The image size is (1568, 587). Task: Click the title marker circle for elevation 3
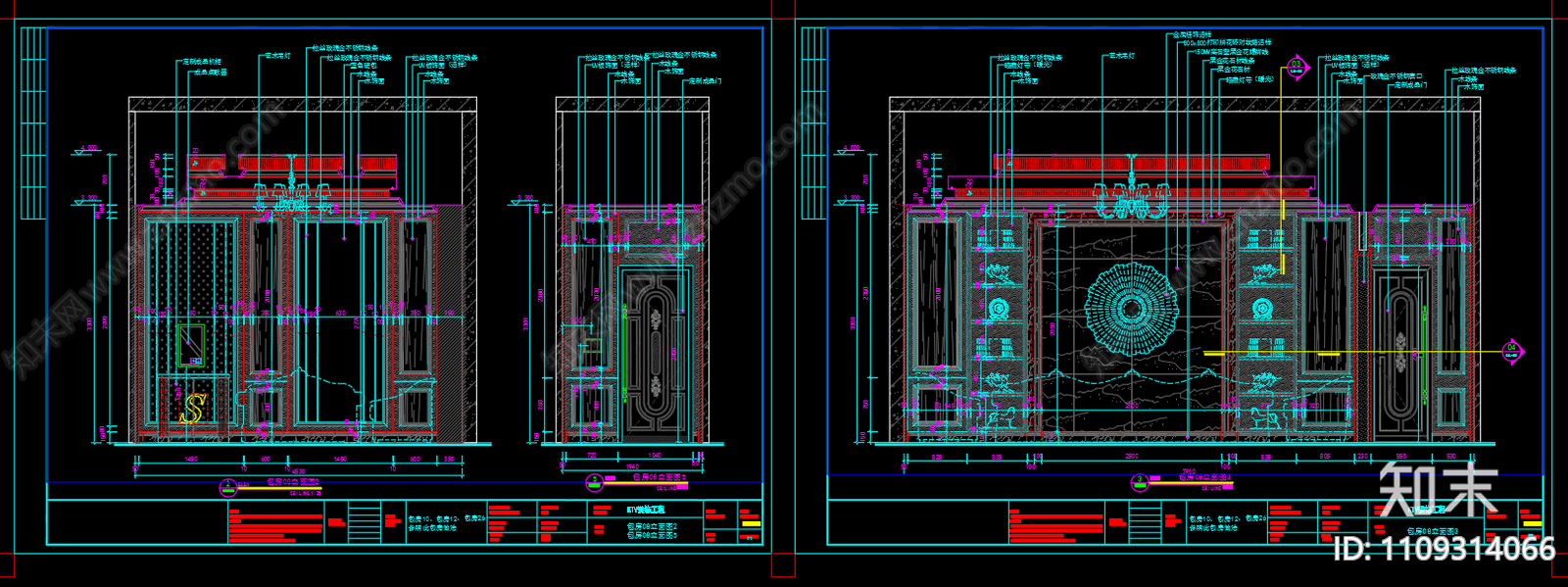point(1140,481)
